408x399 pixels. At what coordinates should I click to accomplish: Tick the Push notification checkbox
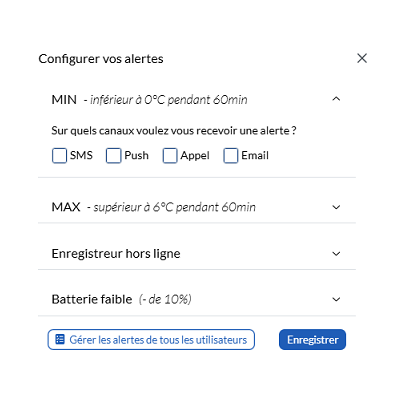click(113, 156)
